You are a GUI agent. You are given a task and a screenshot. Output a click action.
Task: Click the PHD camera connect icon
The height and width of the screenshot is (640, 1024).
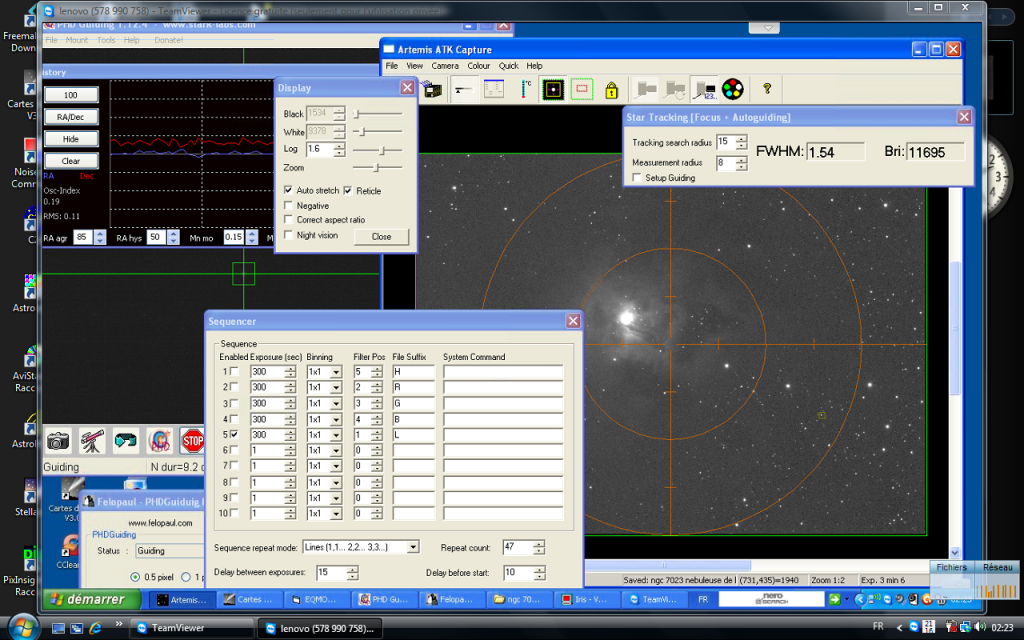click(x=59, y=440)
